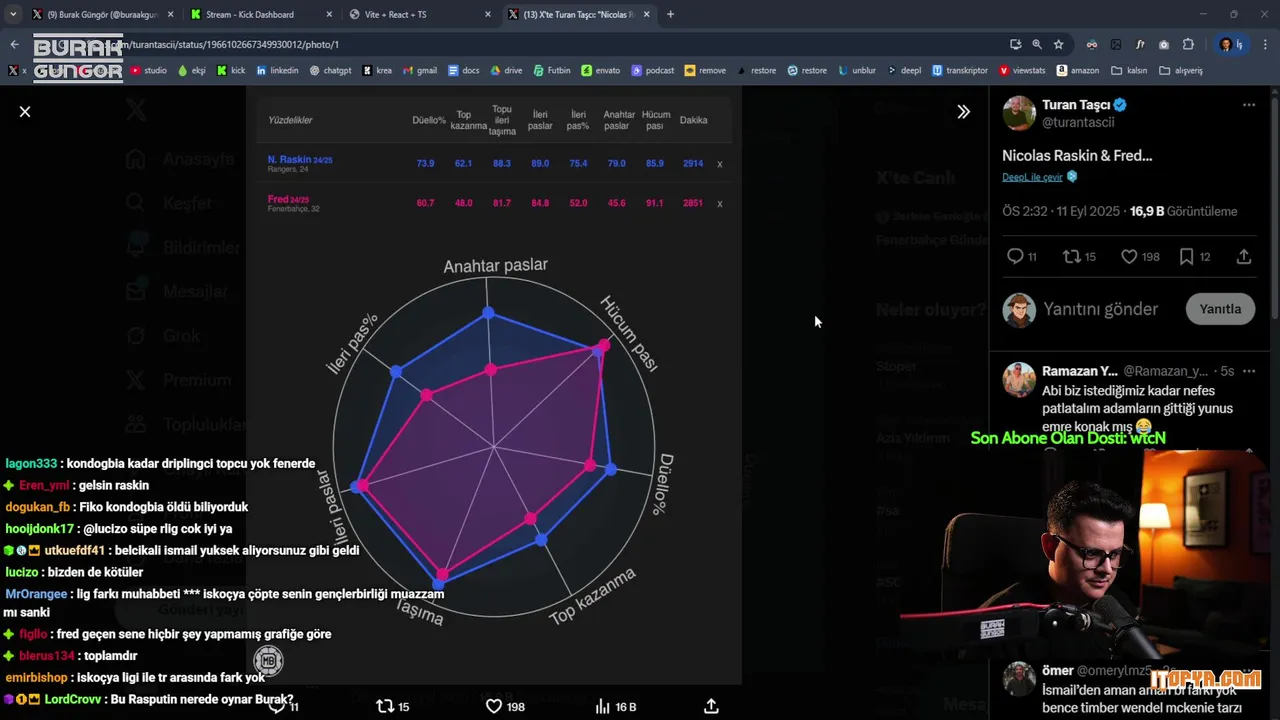
Task: Click the zoom magnifier icon in the address bar
Action: pyautogui.click(x=1037, y=44)
